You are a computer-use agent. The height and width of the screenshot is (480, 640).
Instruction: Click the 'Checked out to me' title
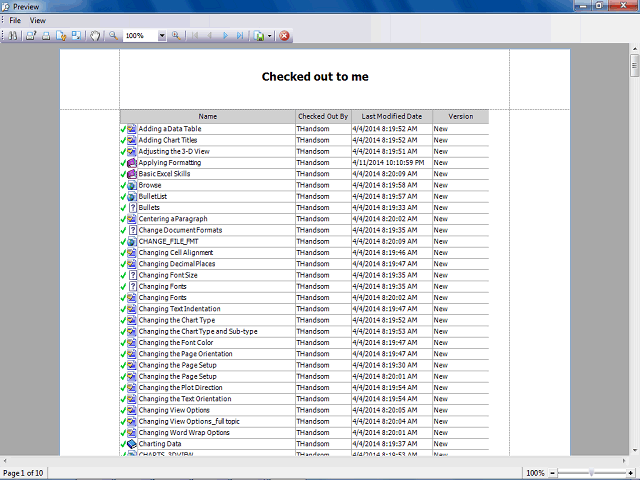point(315,77)
